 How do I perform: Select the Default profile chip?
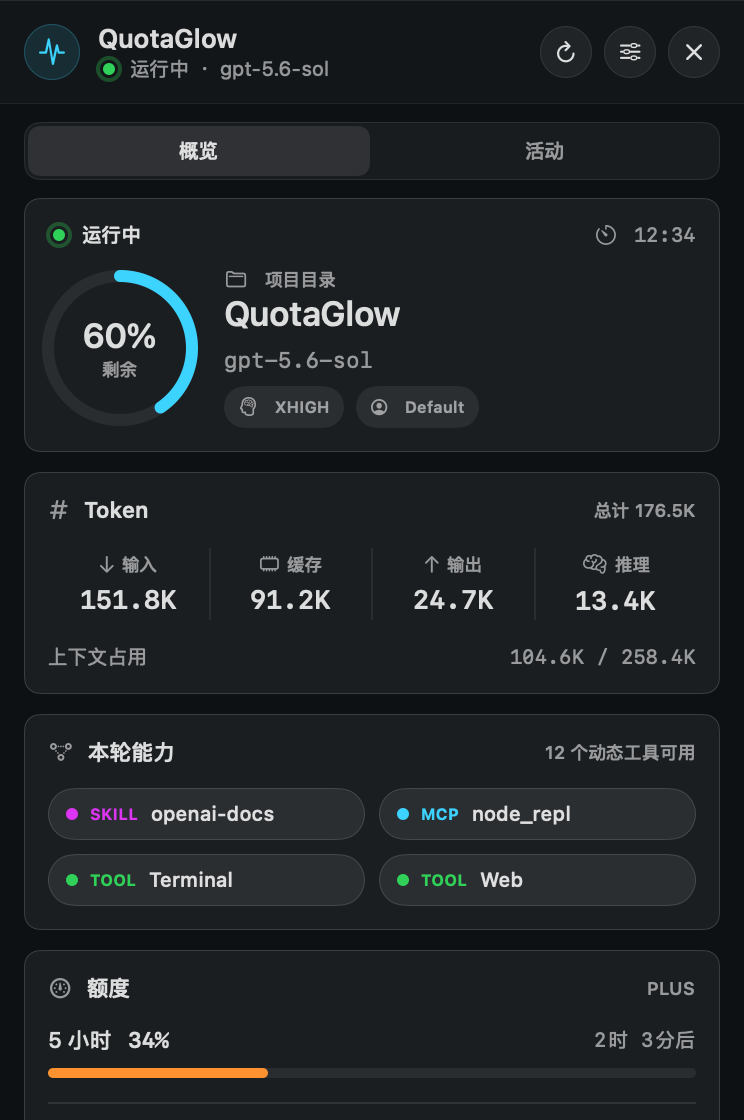click(417, 407)
